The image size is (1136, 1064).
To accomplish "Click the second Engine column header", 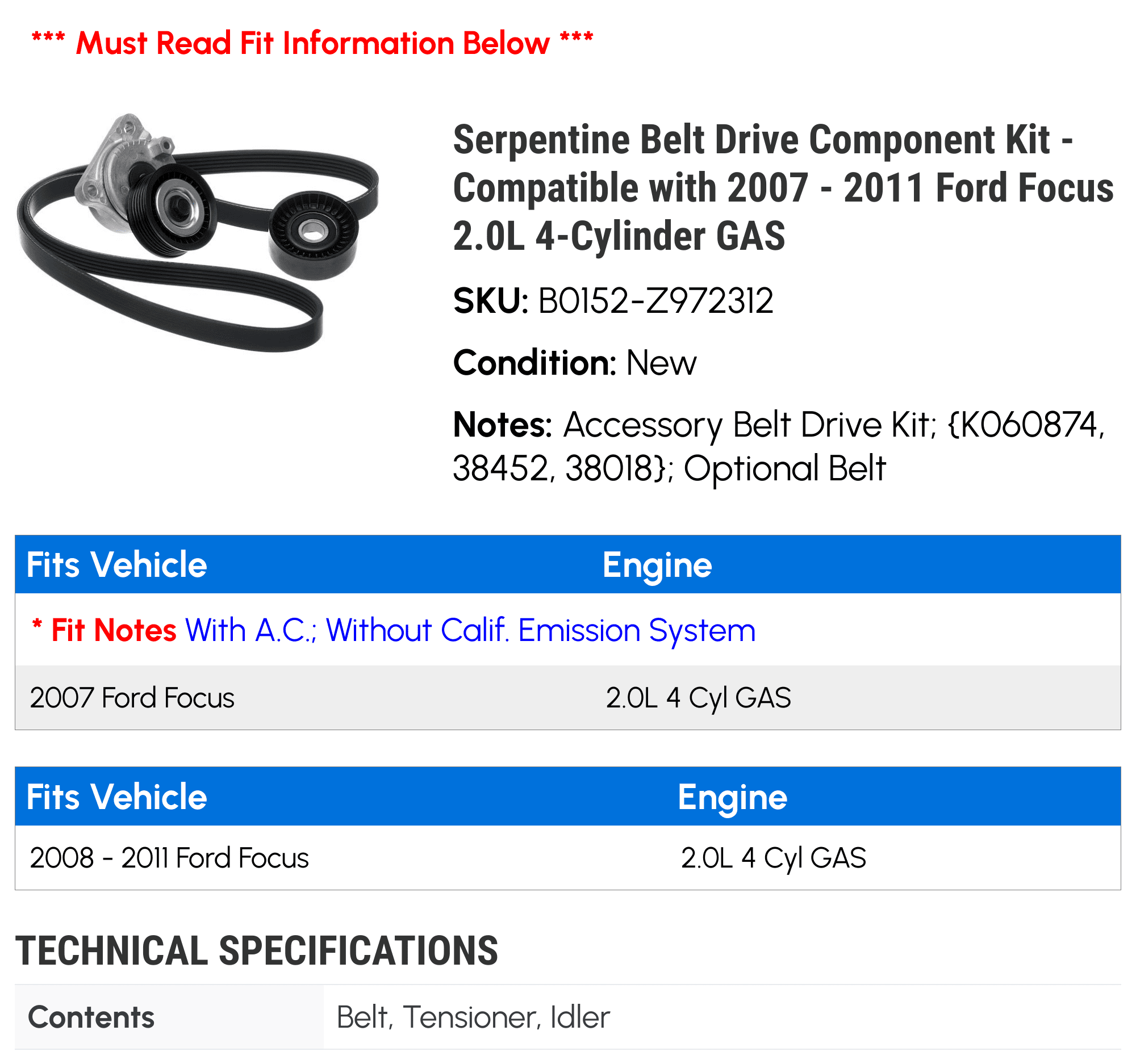I will [733, 797].
